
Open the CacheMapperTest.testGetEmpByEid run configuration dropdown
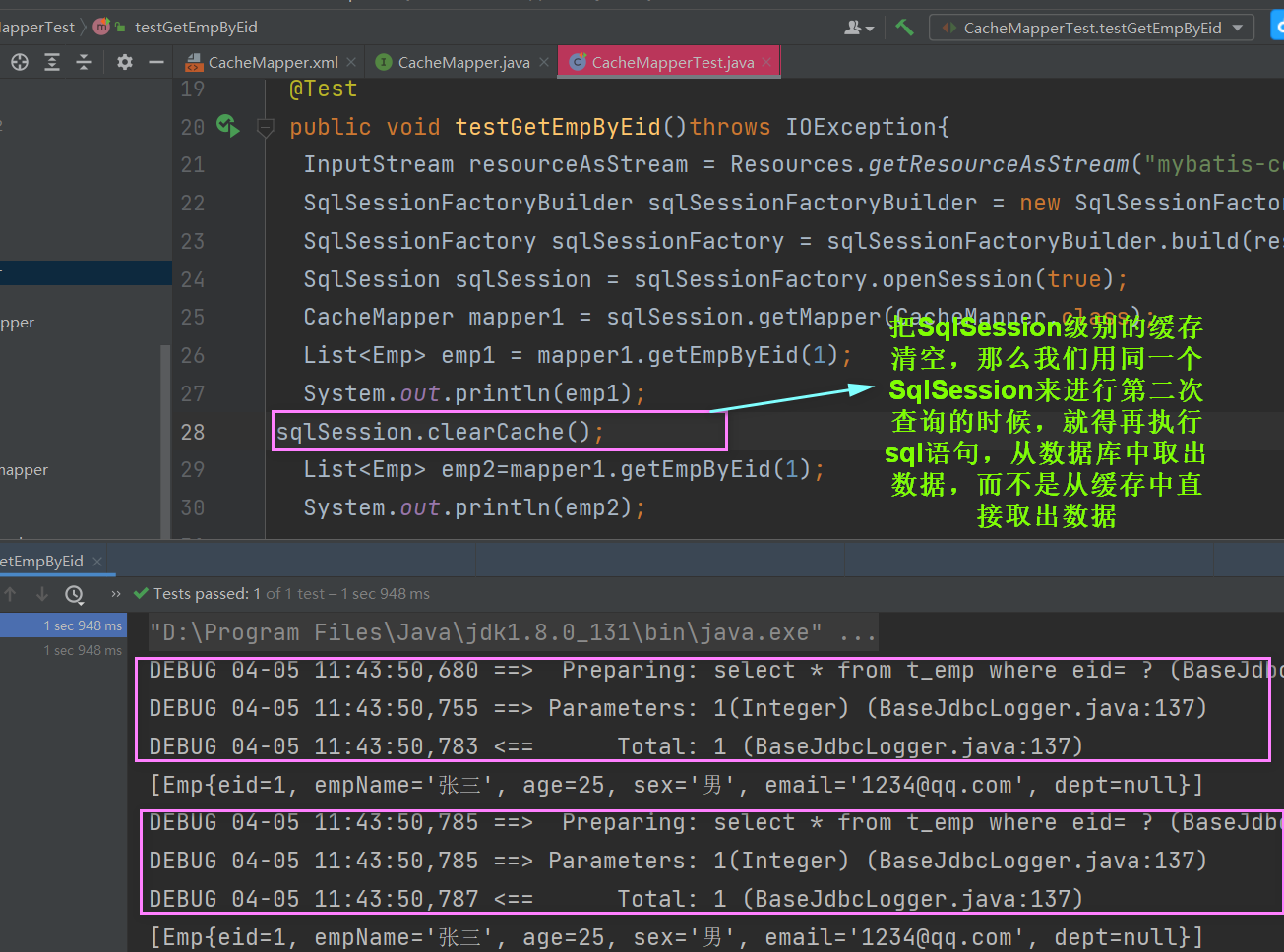point(1092,28)
